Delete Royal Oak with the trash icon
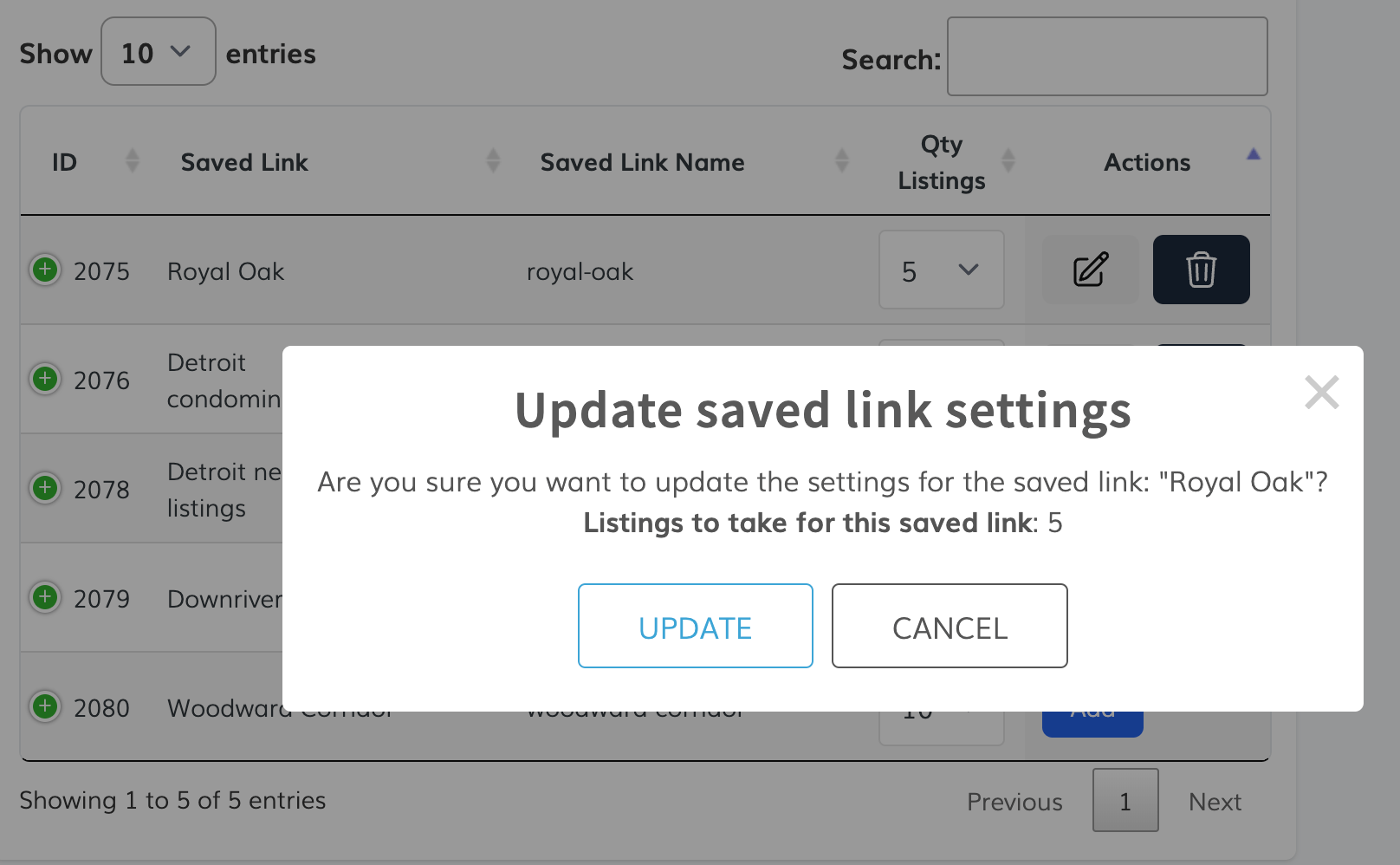The image size is (1400, 865). pyautogui.click(x=1201, y=270)
